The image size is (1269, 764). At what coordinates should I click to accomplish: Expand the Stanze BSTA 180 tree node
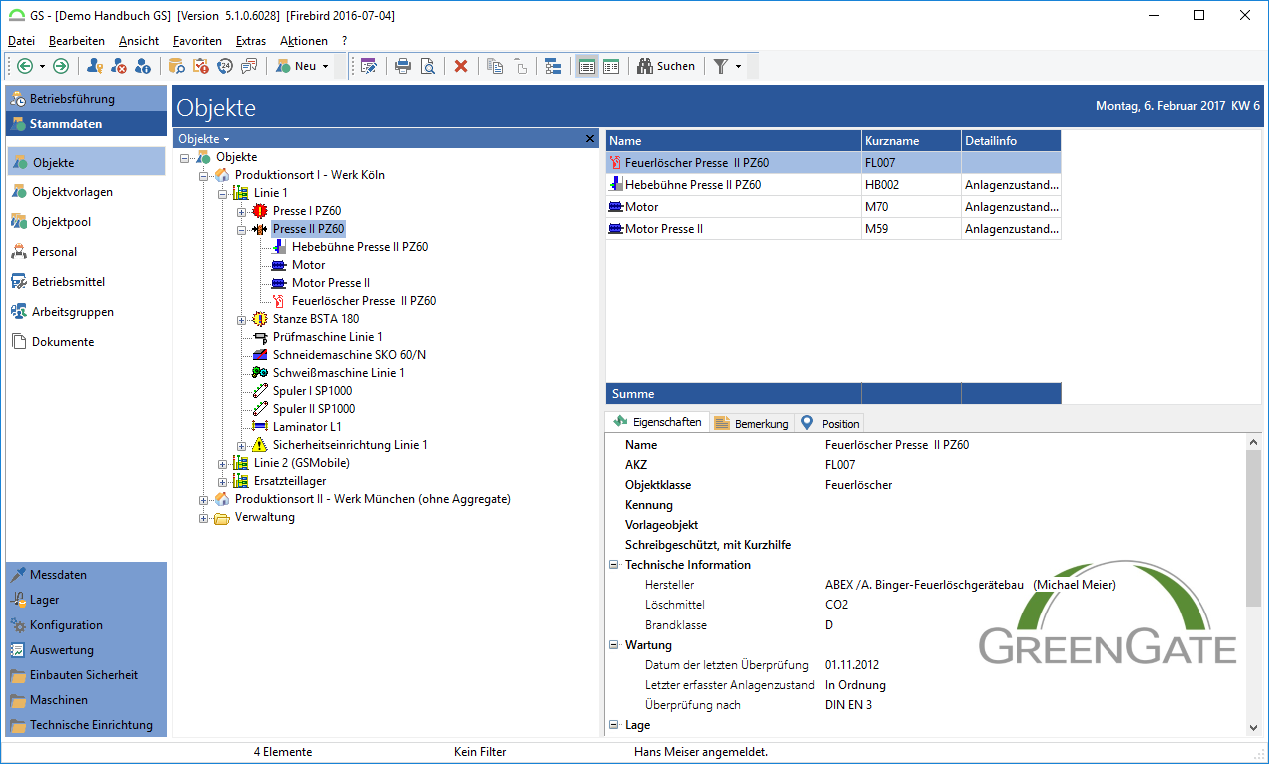pyautogui.click(x=241, y=319)
